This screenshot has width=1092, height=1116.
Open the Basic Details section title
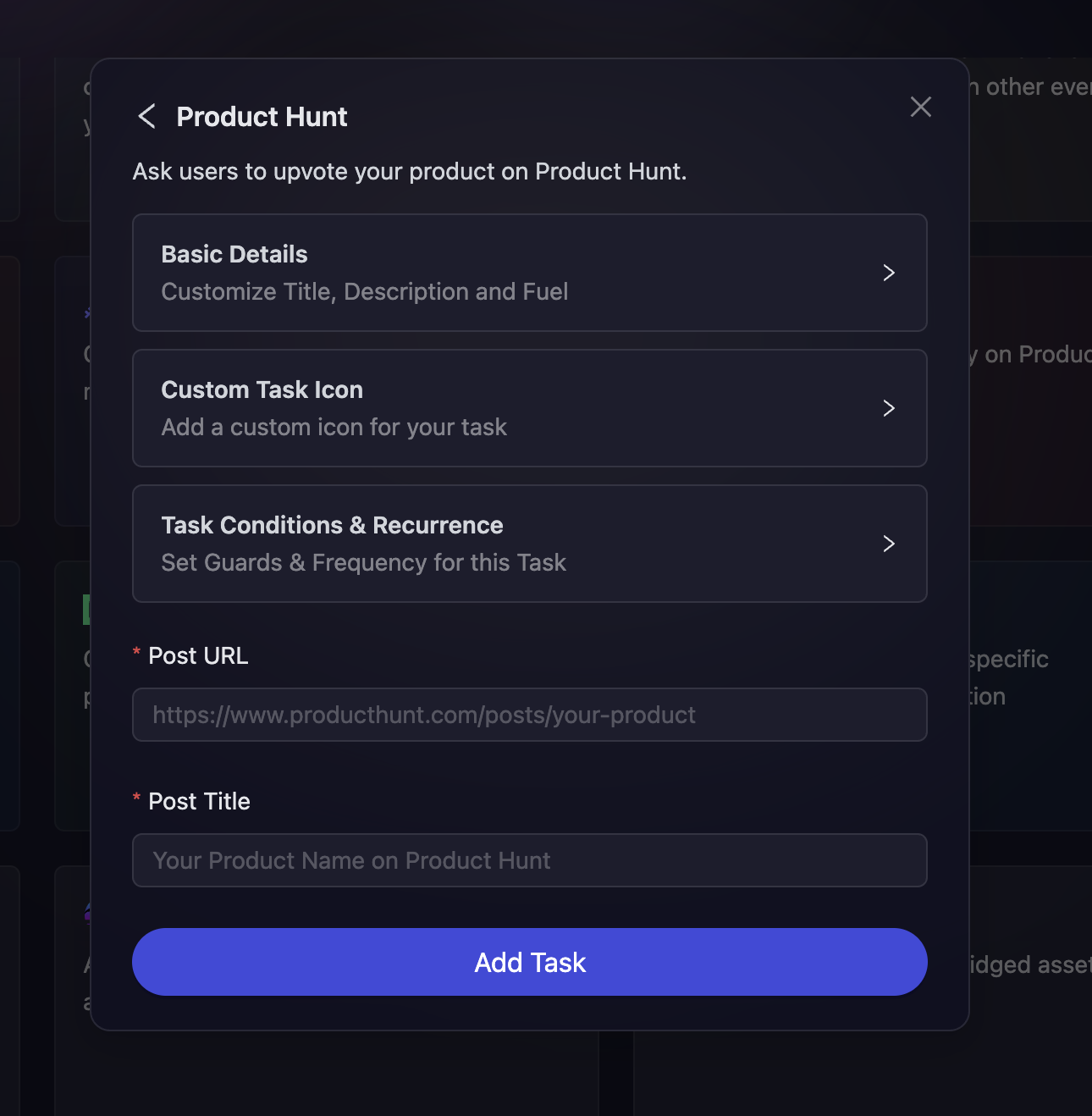pyautogui.click(x=234, y=254)
